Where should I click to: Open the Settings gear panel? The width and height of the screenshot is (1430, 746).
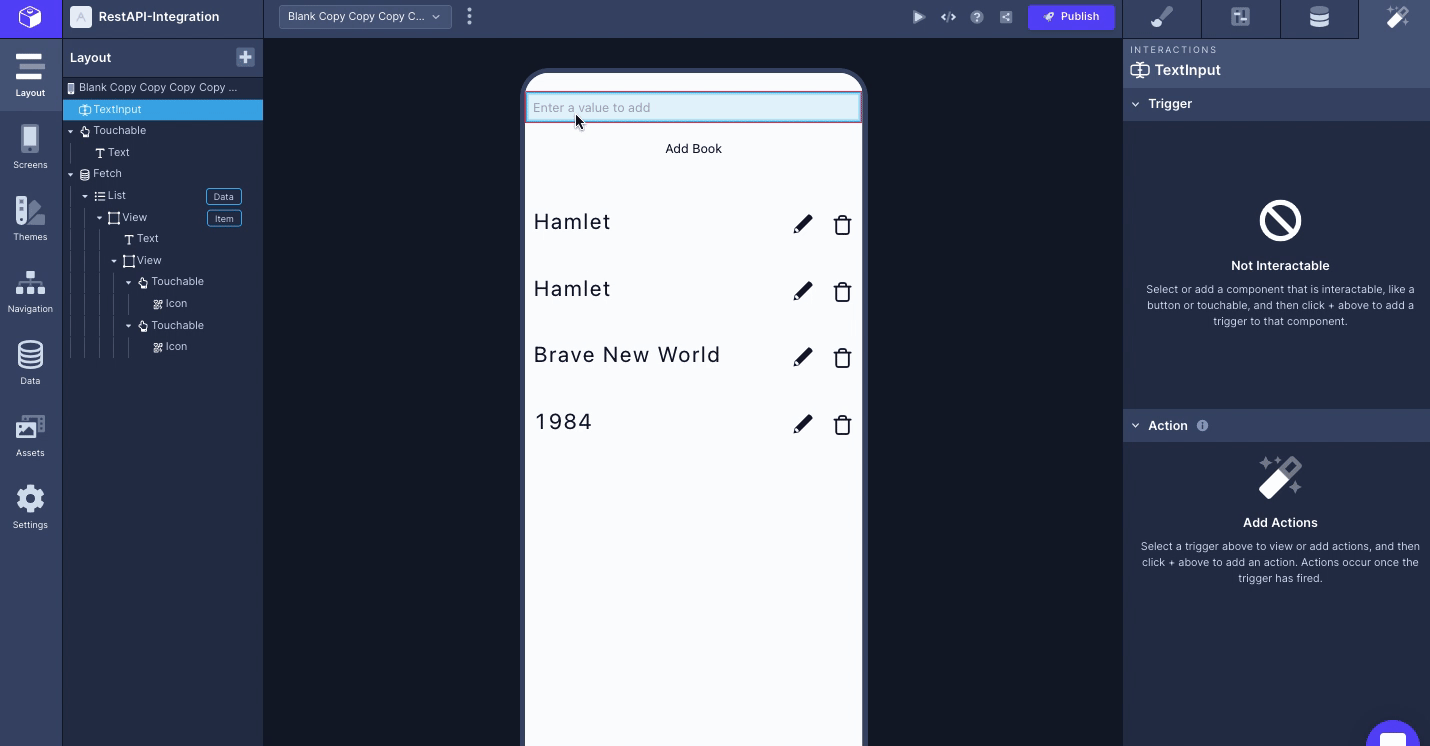pos(30,507)
